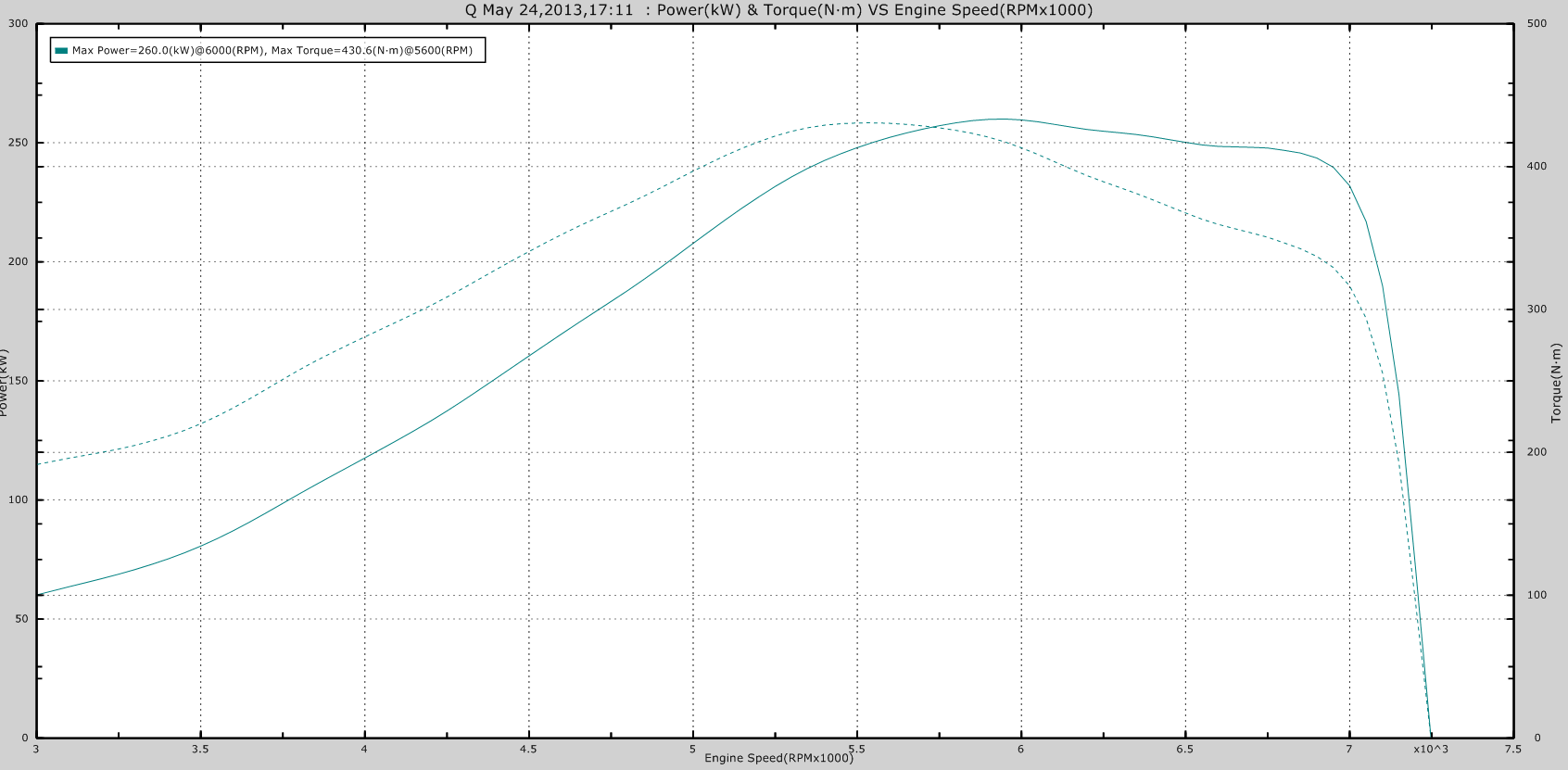Click the 250 tick on the power axis
The height and width of the screenshot is (770, 1568).
19,143
